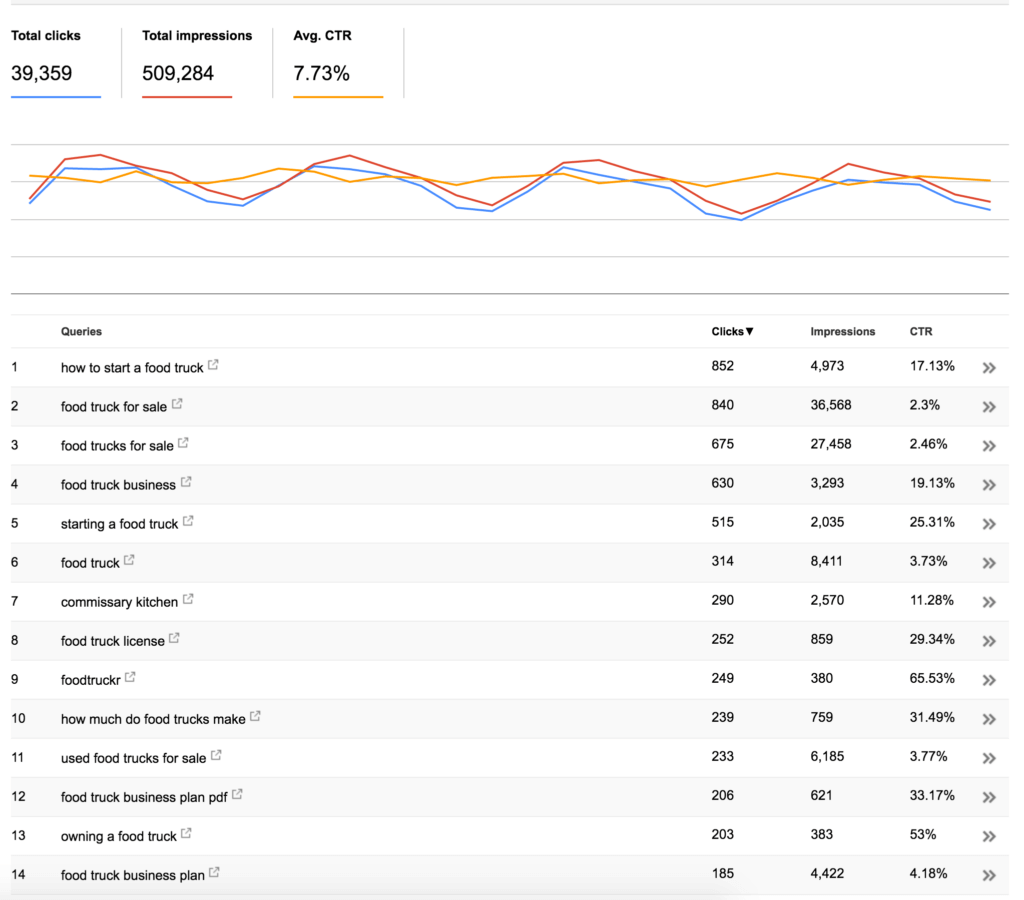Expand details arrow for 'food truck business' row
The width and height of the screenshot is (1024, 900).
[989, 485]
